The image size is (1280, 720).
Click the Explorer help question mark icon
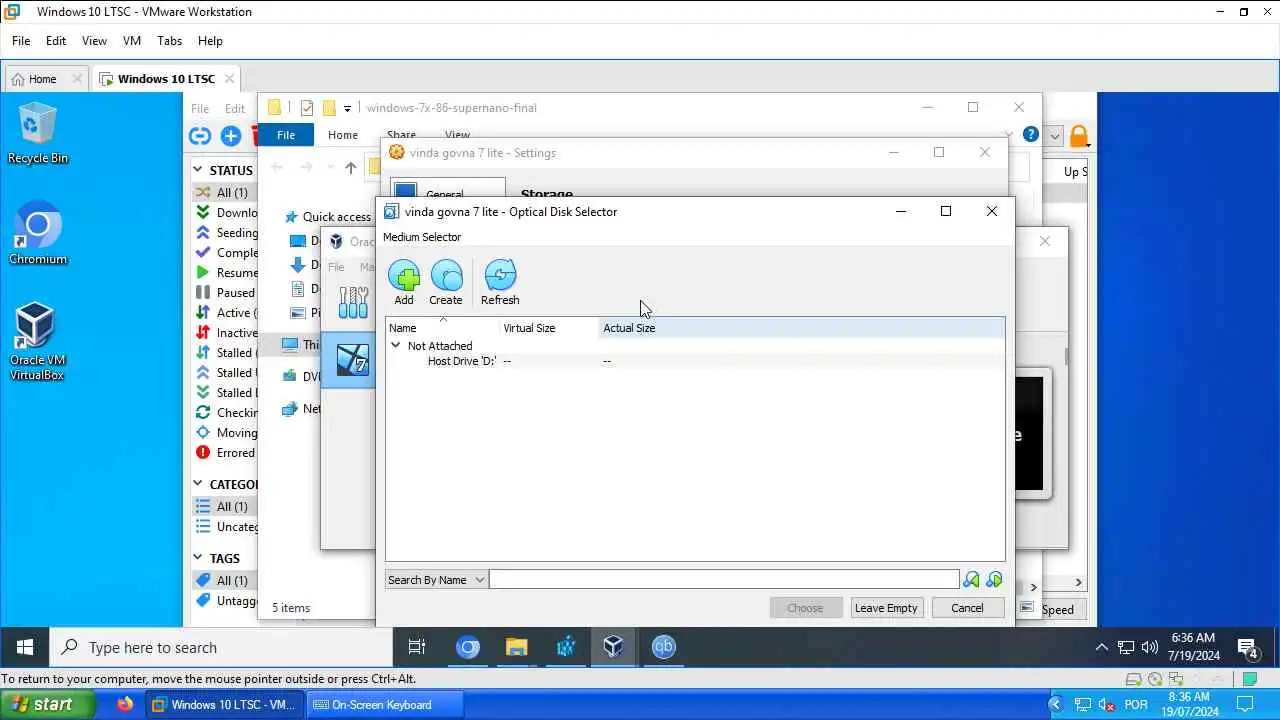pyautogui.click(x=1031, y=134)
